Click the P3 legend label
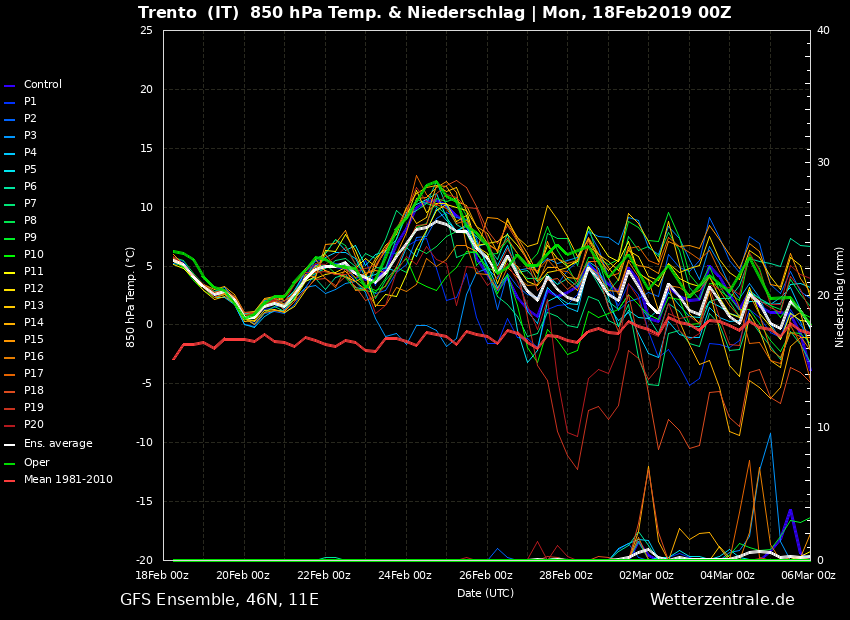This screenshot has height=620, width=850. [x=30, y=135]
